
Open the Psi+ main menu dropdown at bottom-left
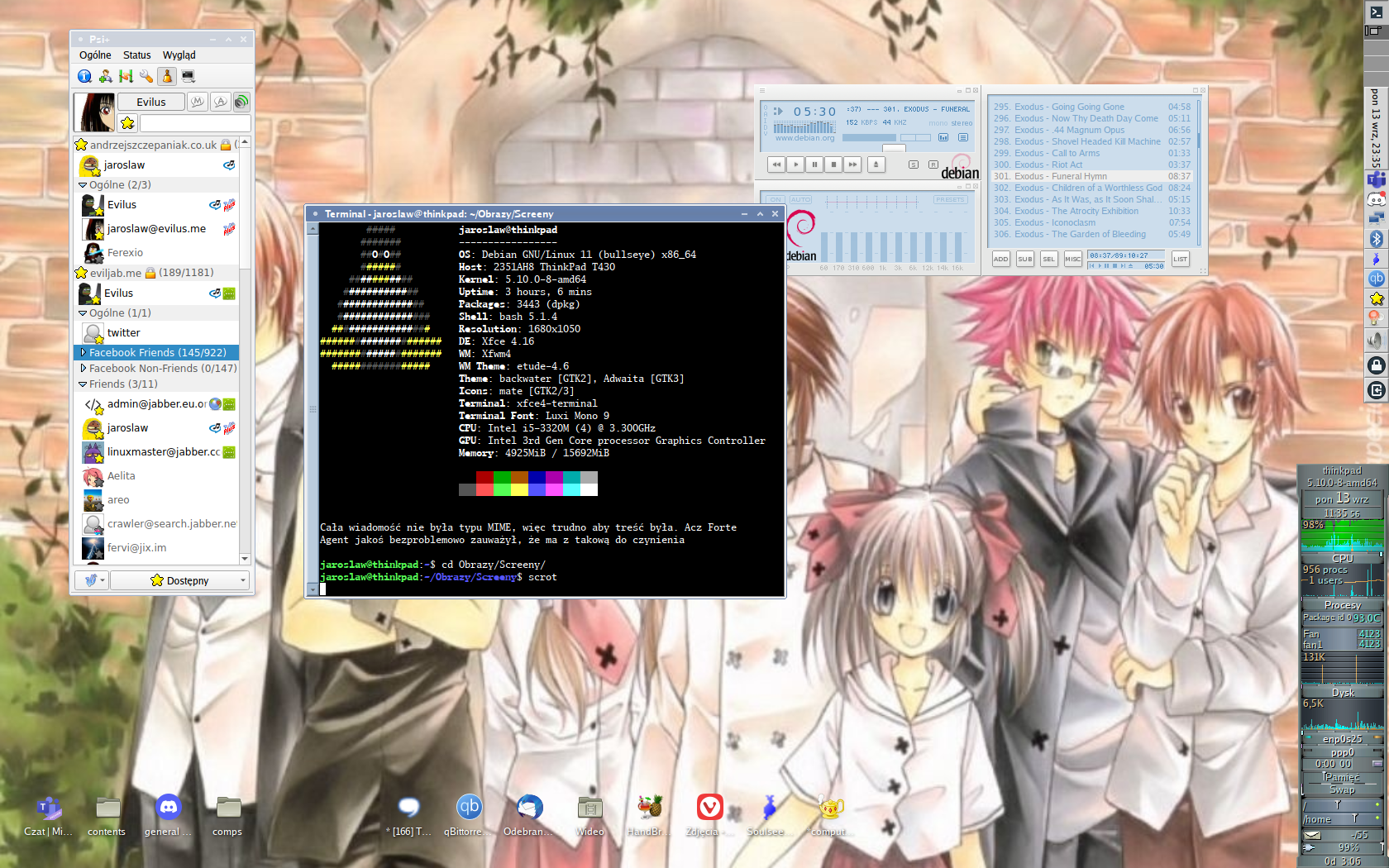pos(92,580)
